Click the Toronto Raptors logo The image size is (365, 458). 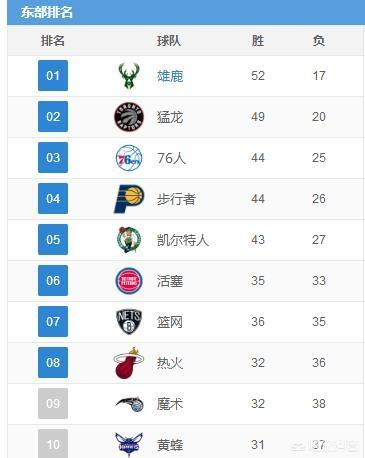pos(129,117)
